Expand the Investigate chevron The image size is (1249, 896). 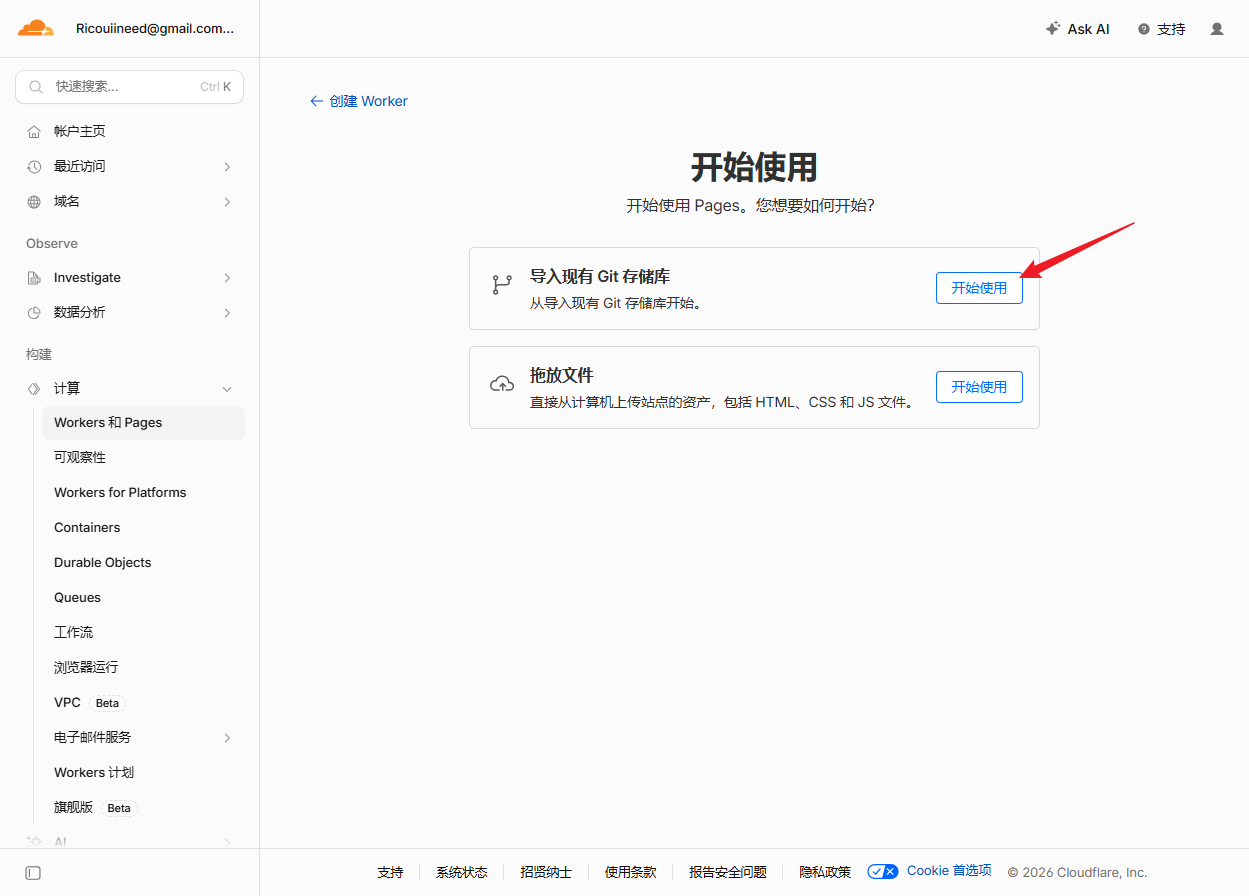(227, 277)
